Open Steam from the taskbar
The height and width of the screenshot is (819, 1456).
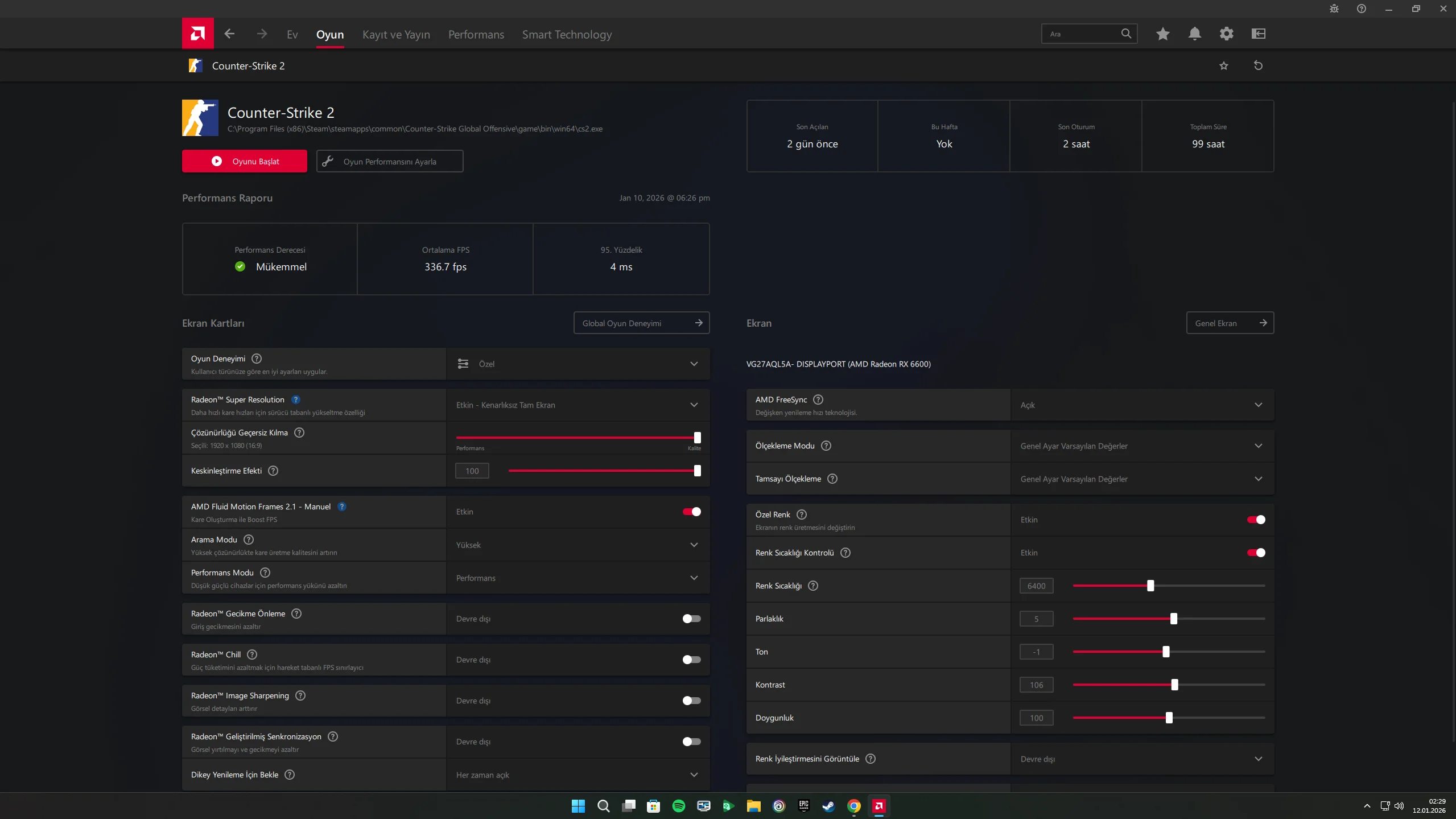point(828,806)
